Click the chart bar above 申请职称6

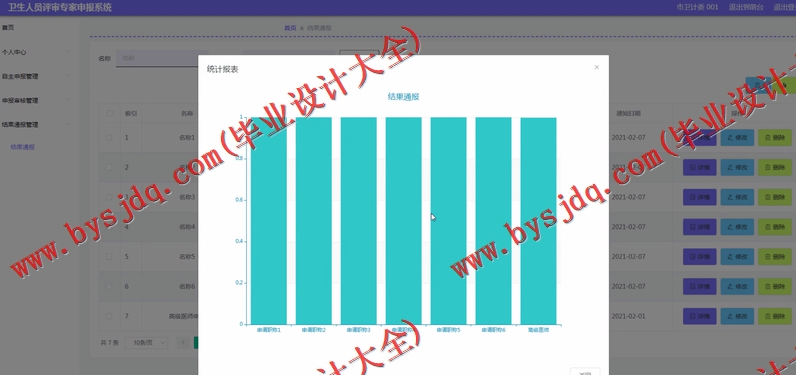coord(493,221)
